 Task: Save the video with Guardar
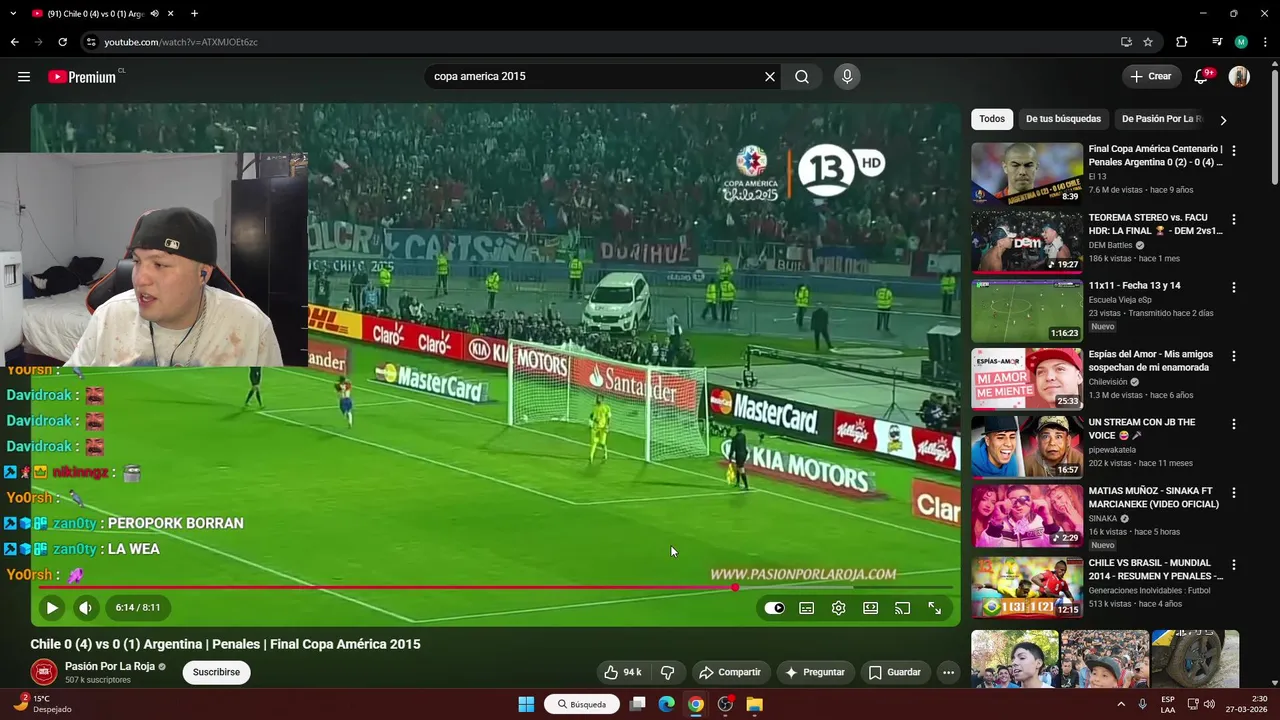pyautogui.click(x=895, y=672)
